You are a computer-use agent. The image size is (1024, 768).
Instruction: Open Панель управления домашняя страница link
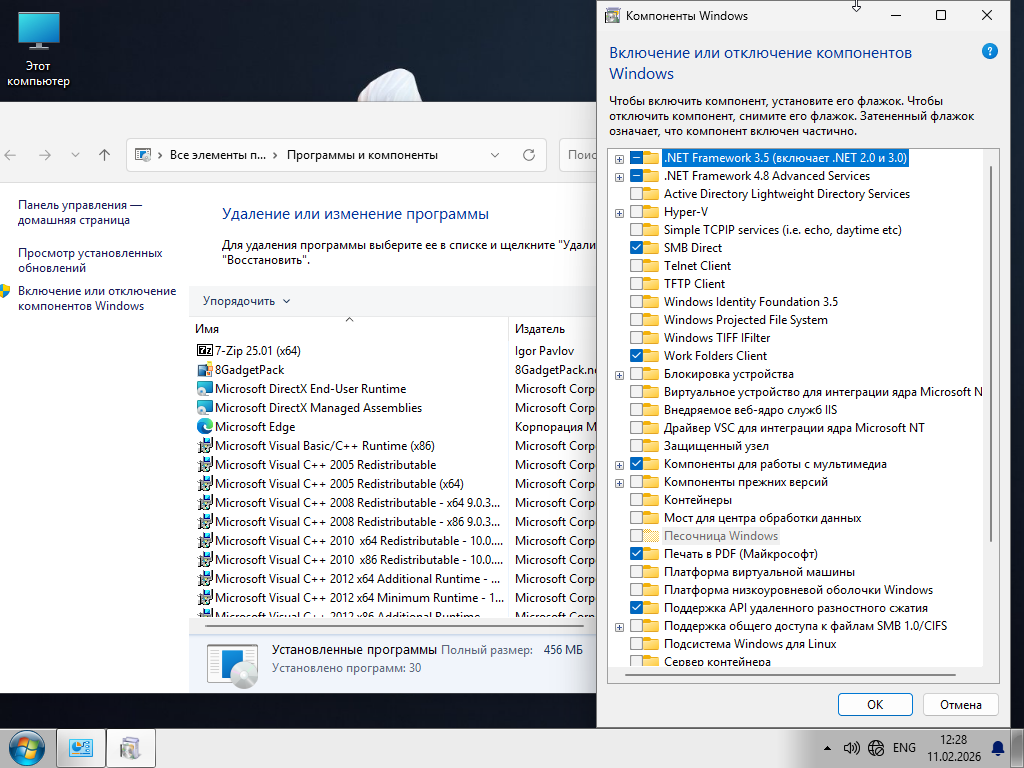(80, 212)
